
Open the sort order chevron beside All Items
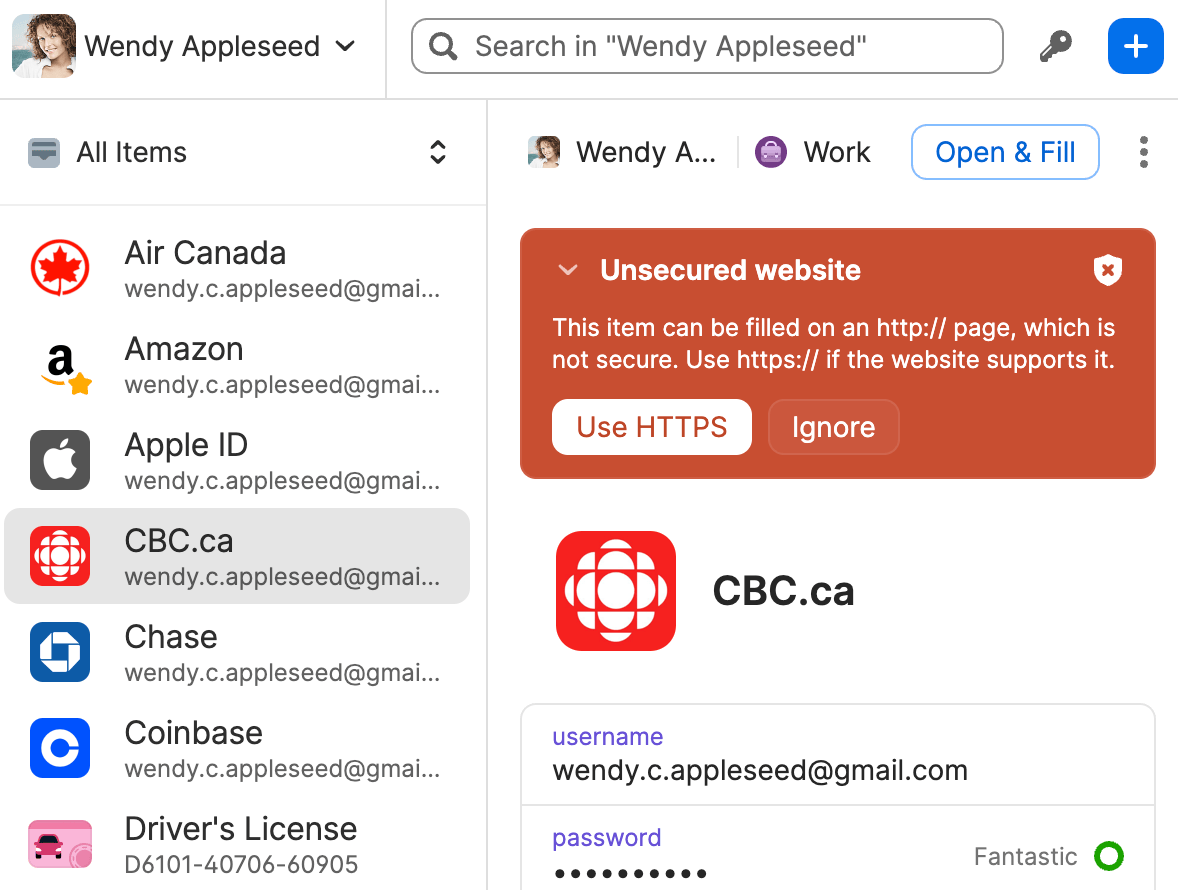point(438,152)
